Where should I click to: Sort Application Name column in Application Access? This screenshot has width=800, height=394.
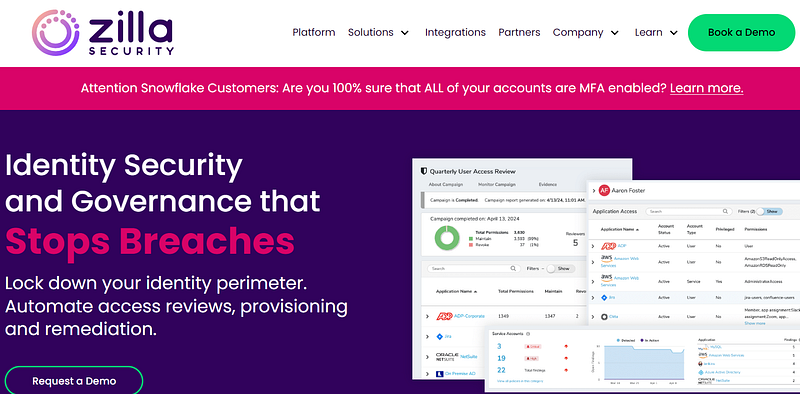[619, 230]
